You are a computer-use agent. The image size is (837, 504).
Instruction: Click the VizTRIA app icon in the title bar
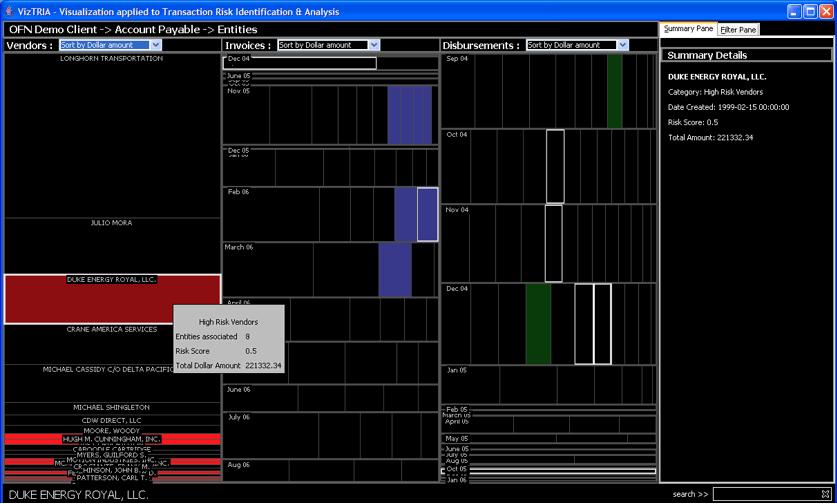click(x=9, y=11)
